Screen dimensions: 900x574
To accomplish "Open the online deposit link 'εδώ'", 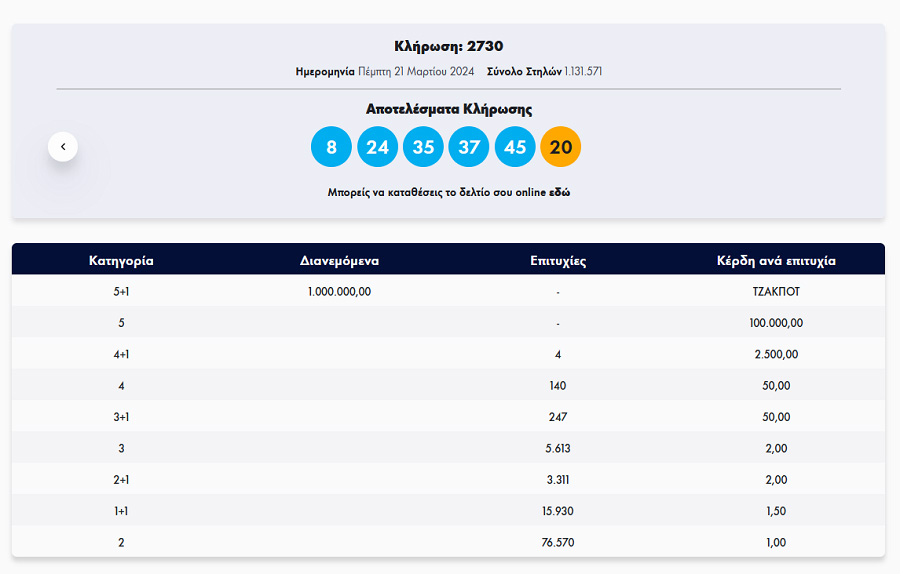I will [x=559, y=192].
